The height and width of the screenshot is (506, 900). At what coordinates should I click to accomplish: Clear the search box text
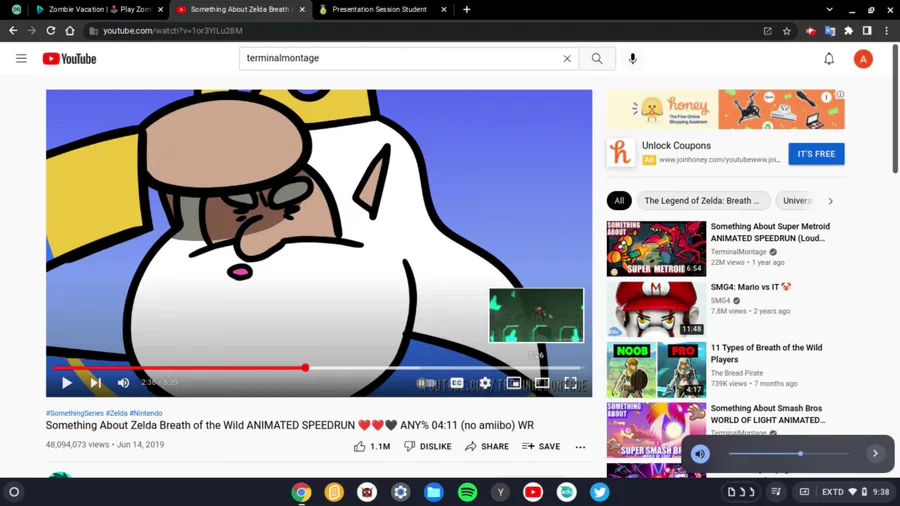coord(567,59)
